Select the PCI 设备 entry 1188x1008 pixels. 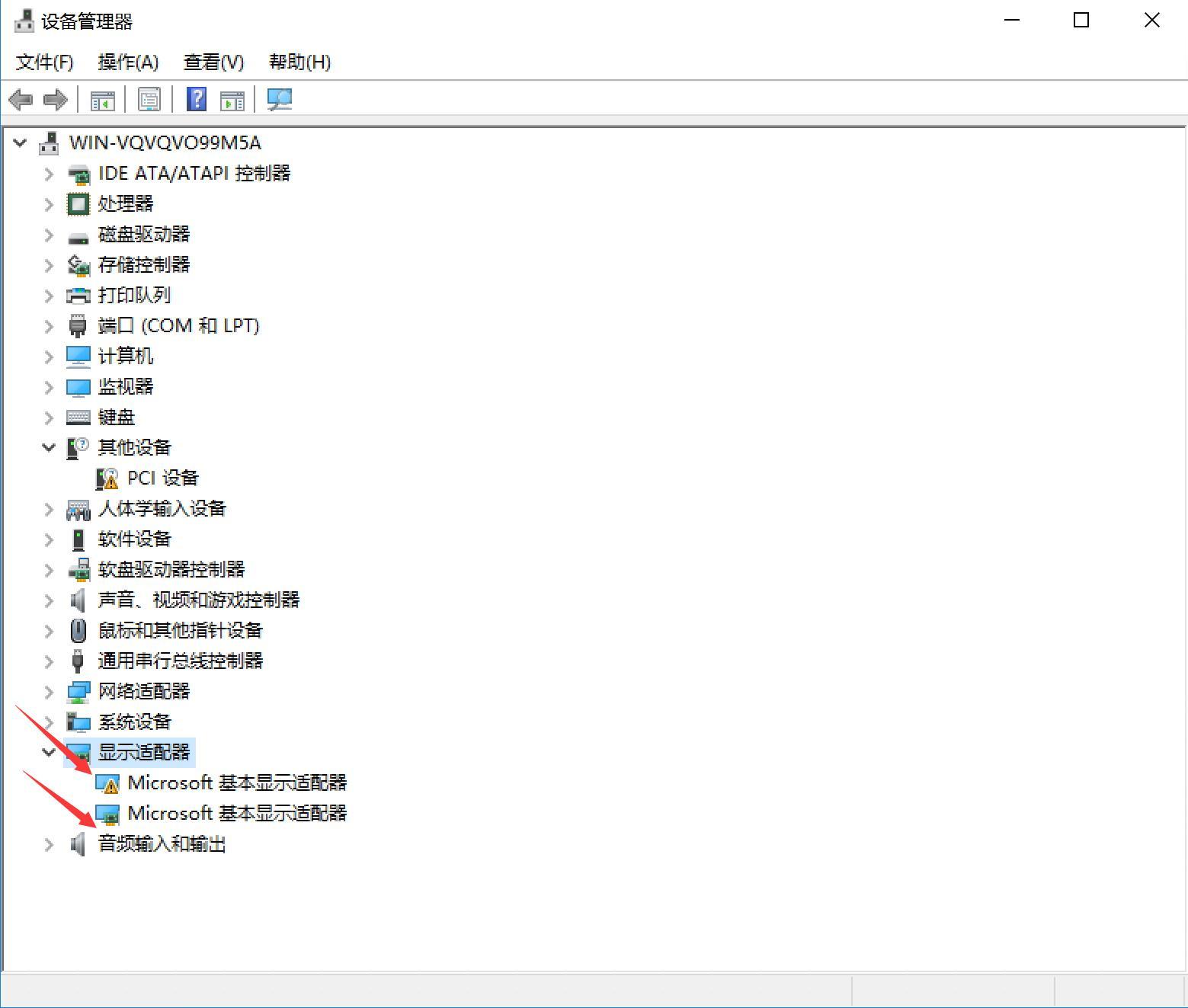tap(163, 478)
